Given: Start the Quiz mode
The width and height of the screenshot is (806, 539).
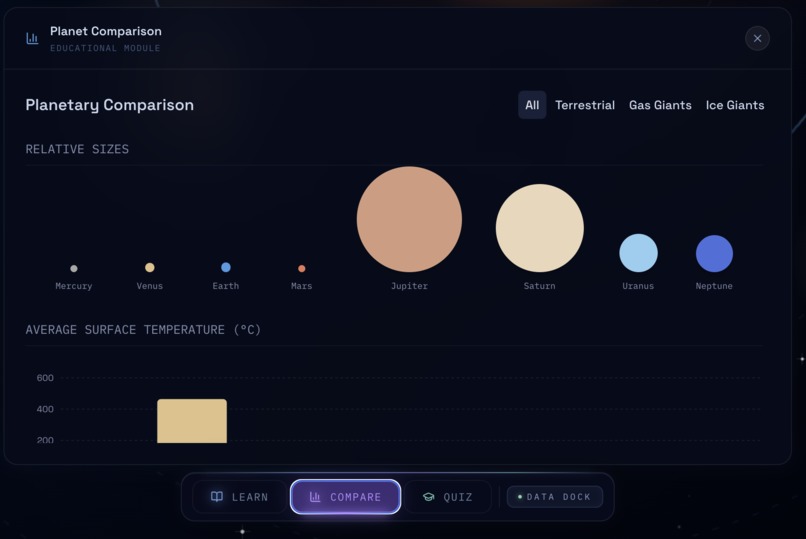Looking at the screenshot, I should click(447, 497).
